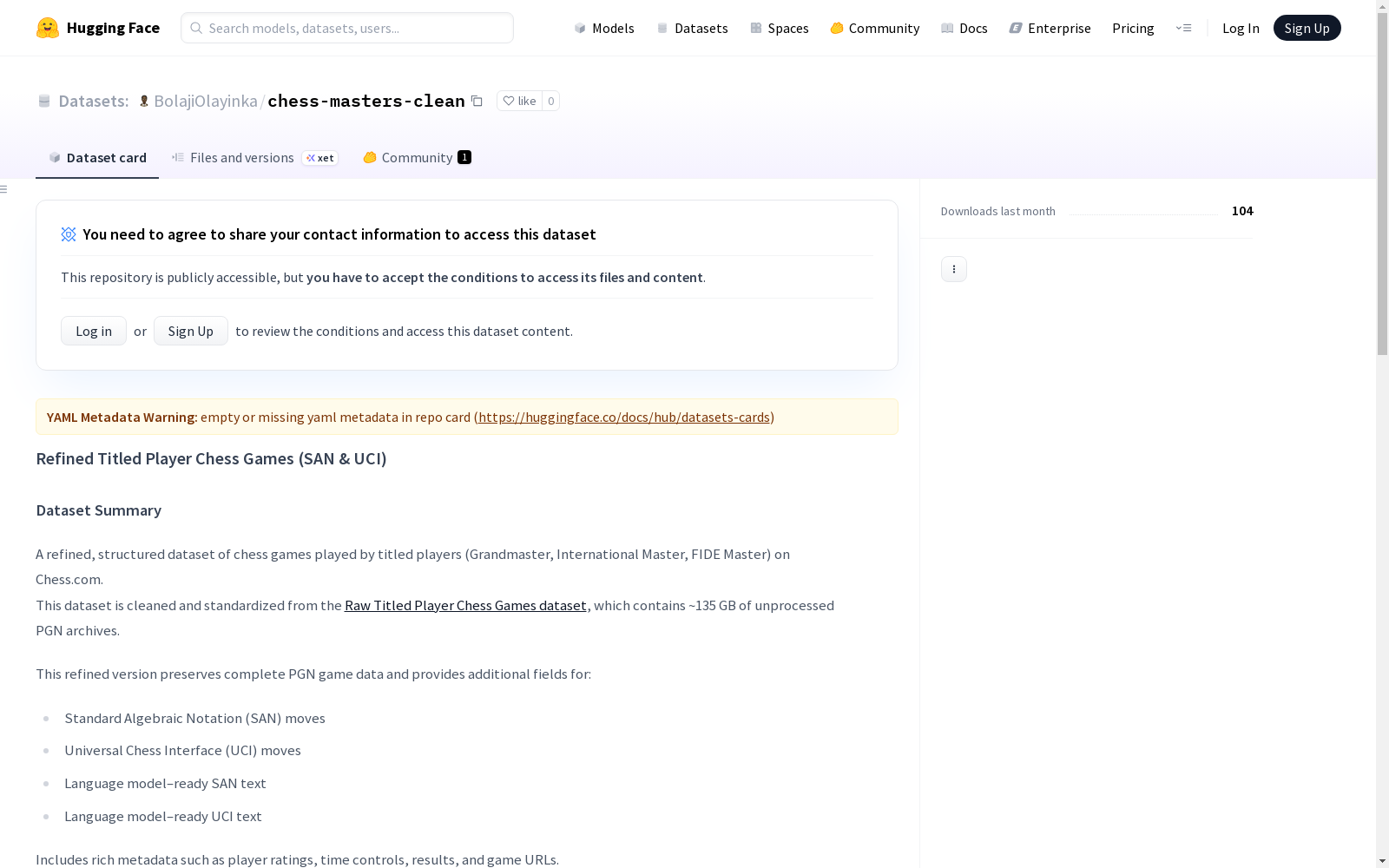The height and width of the screenshot is (868, 1389).
Task: Open the sidebar toggle icon at left edge
Action: 4,189
